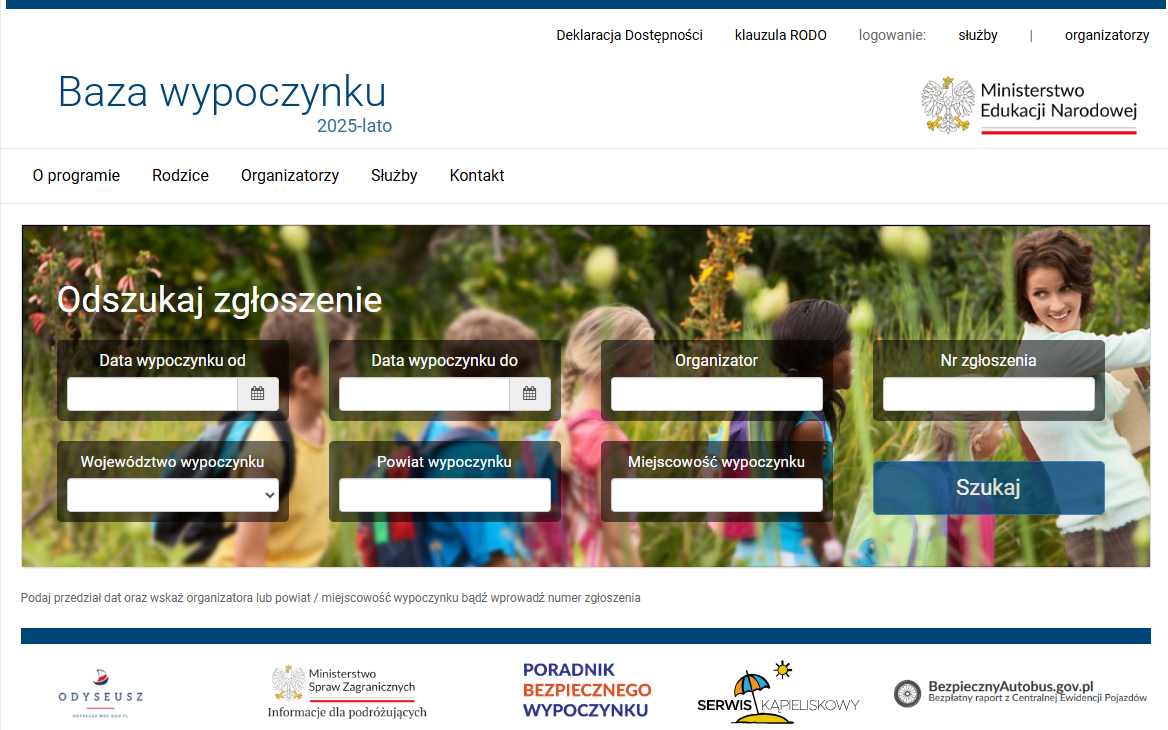Expand the Województwo wypoczynku dropdown

pos(173,495)
